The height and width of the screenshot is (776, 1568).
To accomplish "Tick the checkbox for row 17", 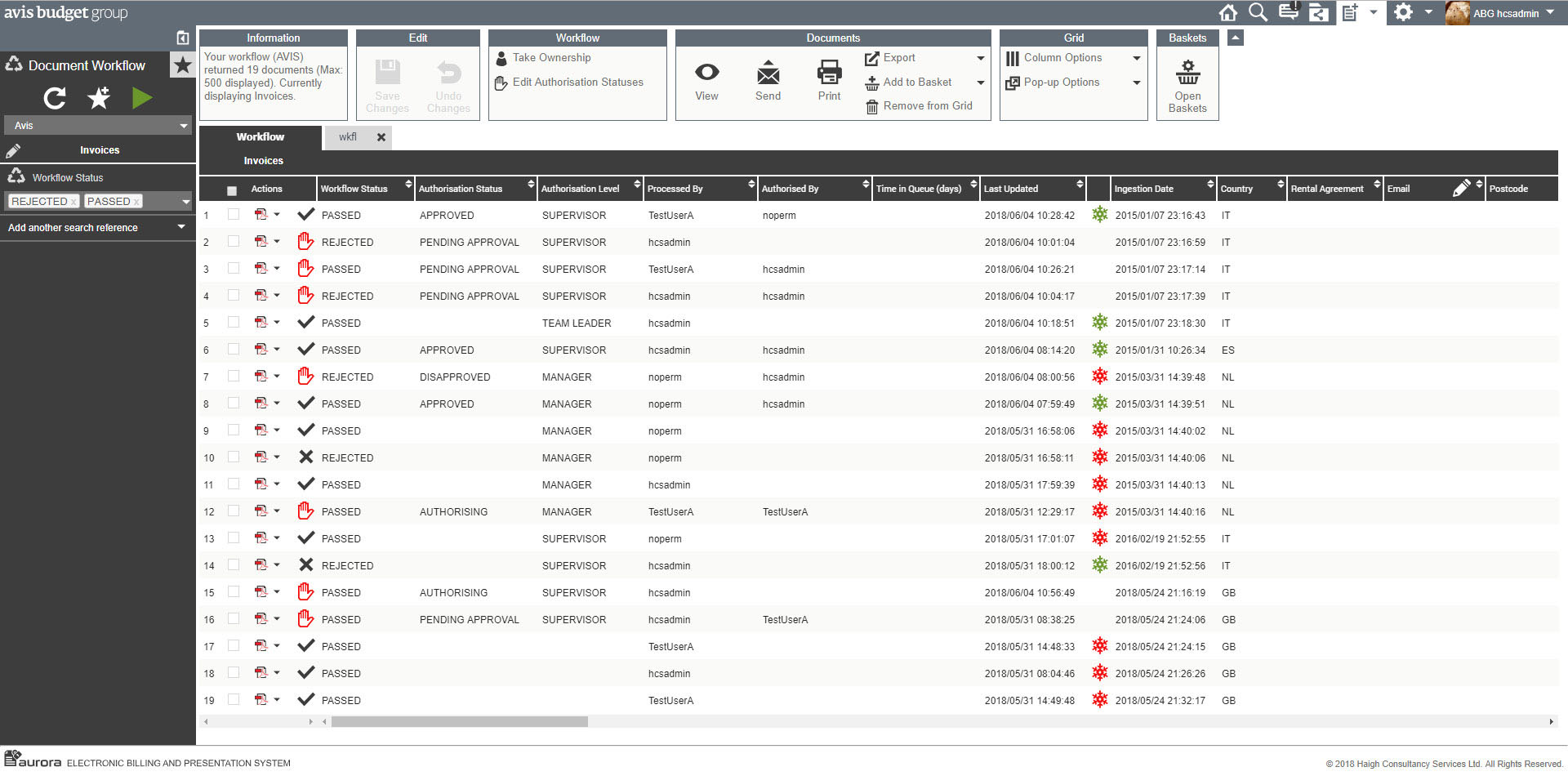I will pyautogui.click(x=234, y=645).
